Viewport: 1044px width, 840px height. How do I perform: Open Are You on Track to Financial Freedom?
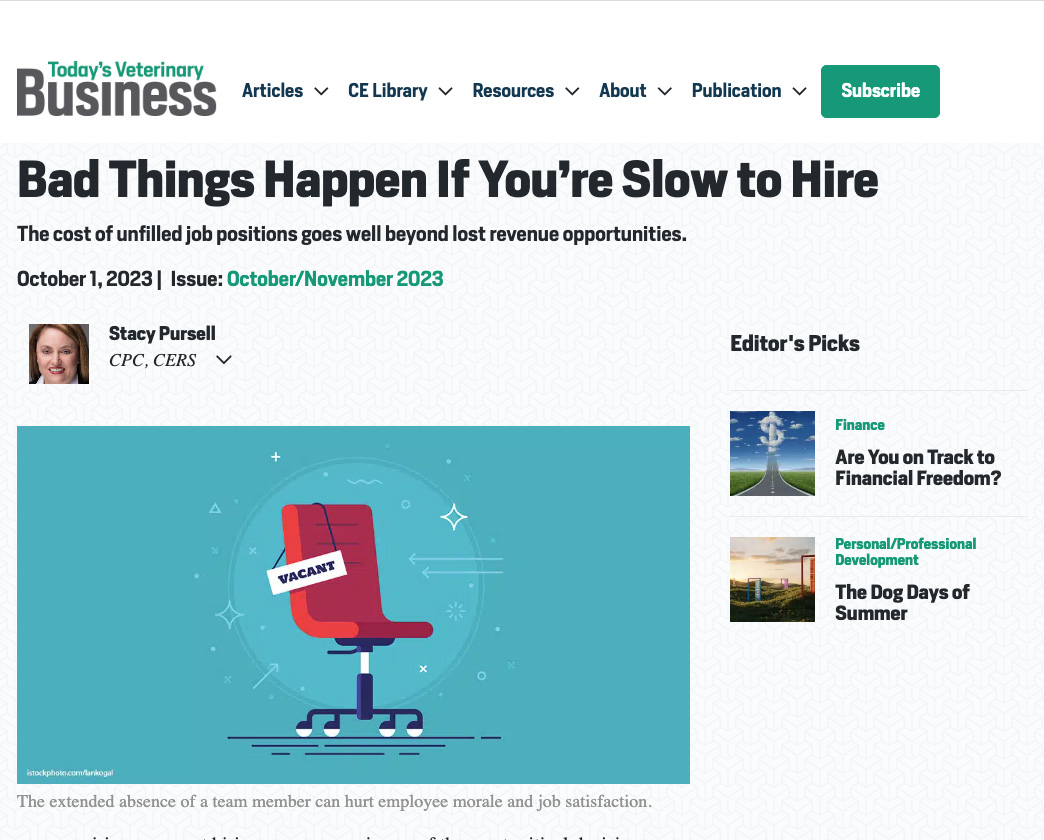[917, 467]
